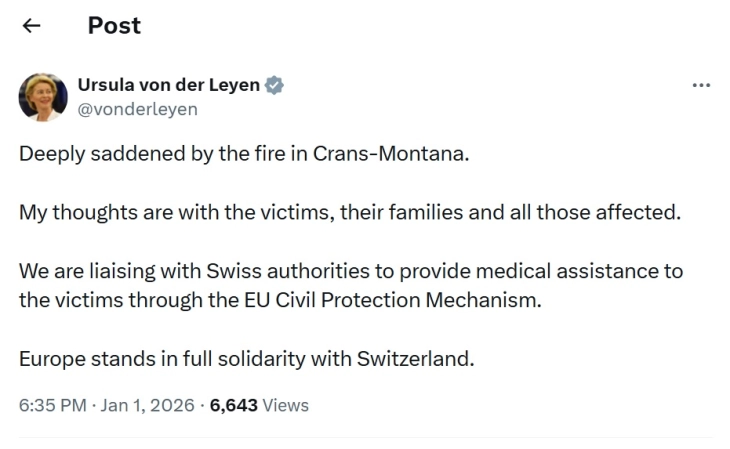Click the 6,643 view count number

(234, 405)
